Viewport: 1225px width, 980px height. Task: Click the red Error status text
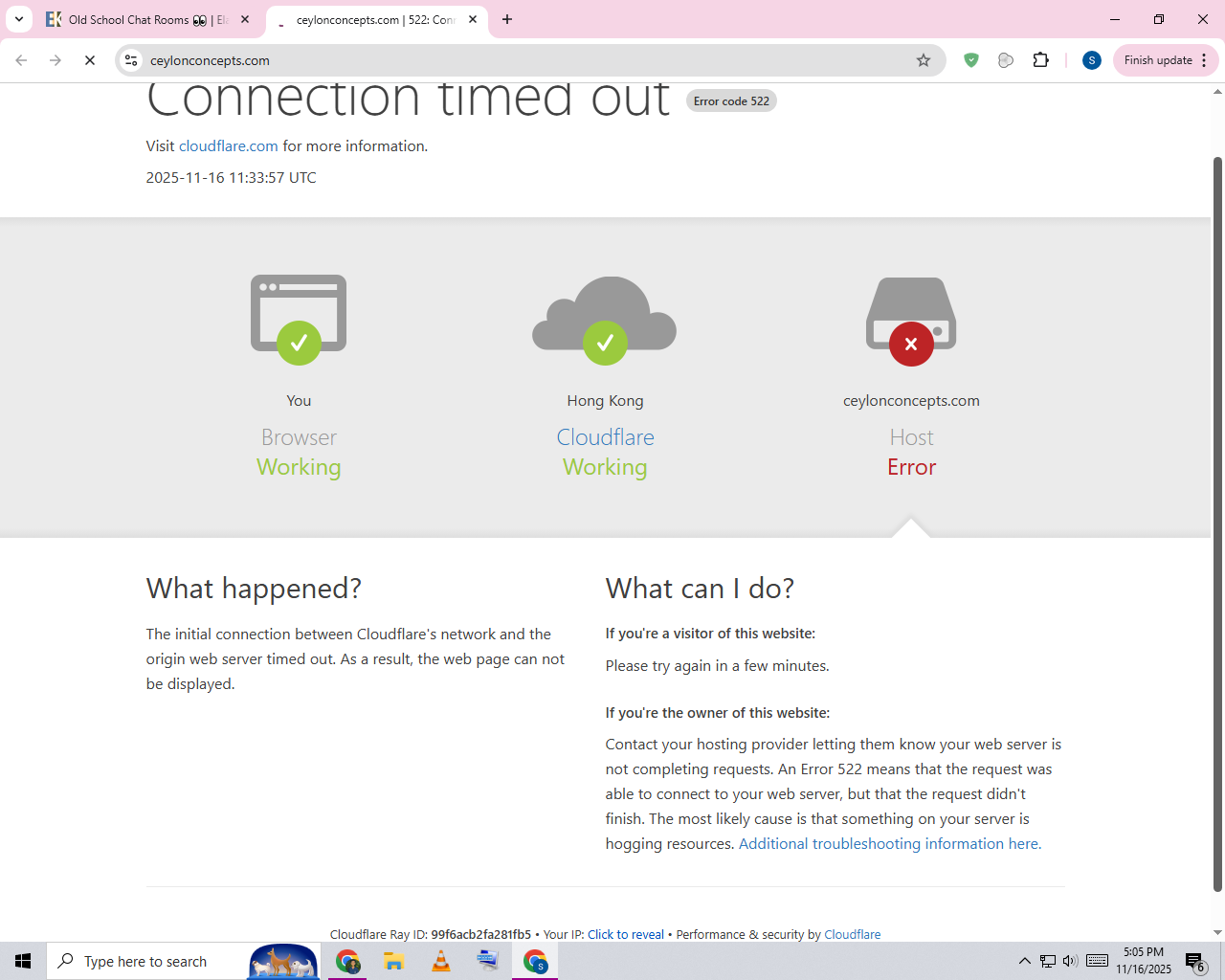pos(911,467)
